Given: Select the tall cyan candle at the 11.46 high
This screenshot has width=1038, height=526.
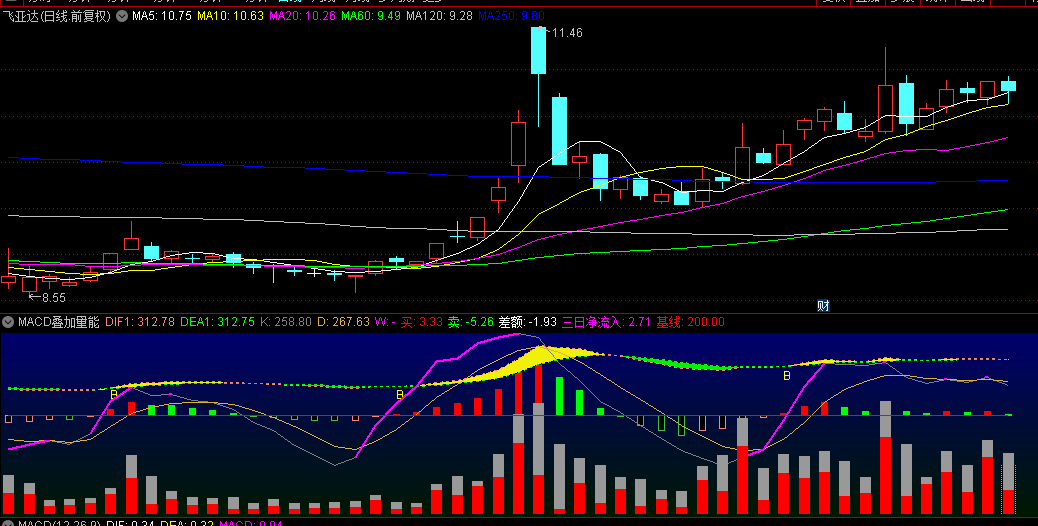Looking at the screenshot, I should pyautogui.click(x=538, y=50).
